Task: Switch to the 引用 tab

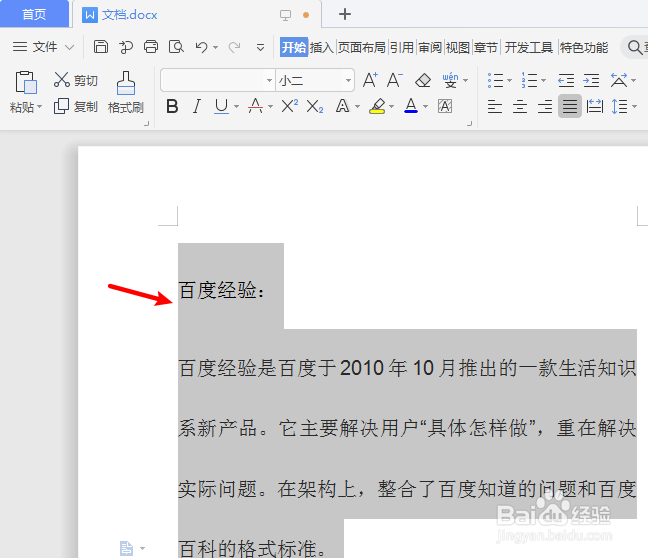Action: (x=402, y=48)
